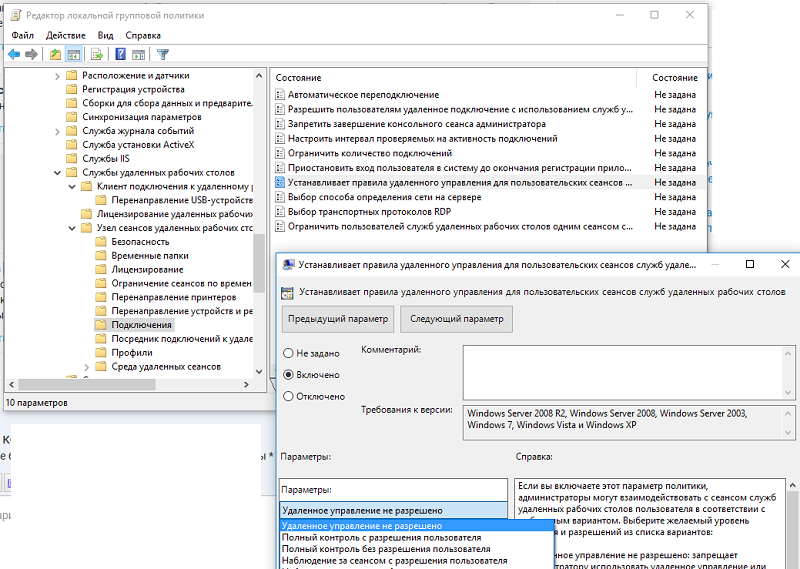The width and height of the screenshot is (800, 569).
Task: Click the tree pane horizontal scrollbar thumb
Action: (x=87, y=384)
